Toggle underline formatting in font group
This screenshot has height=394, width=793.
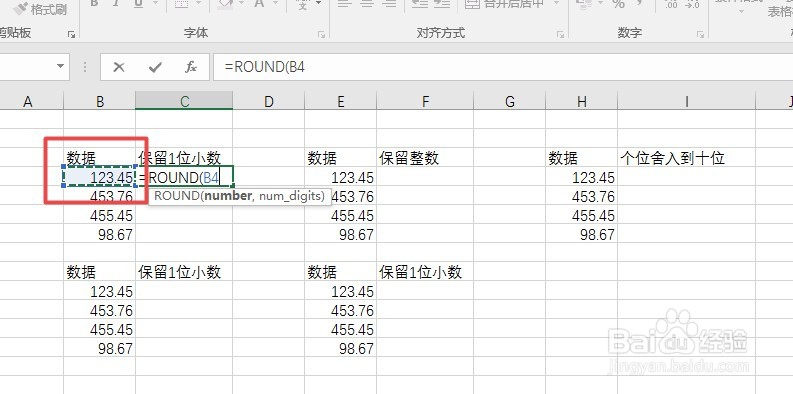coord(138,4)
